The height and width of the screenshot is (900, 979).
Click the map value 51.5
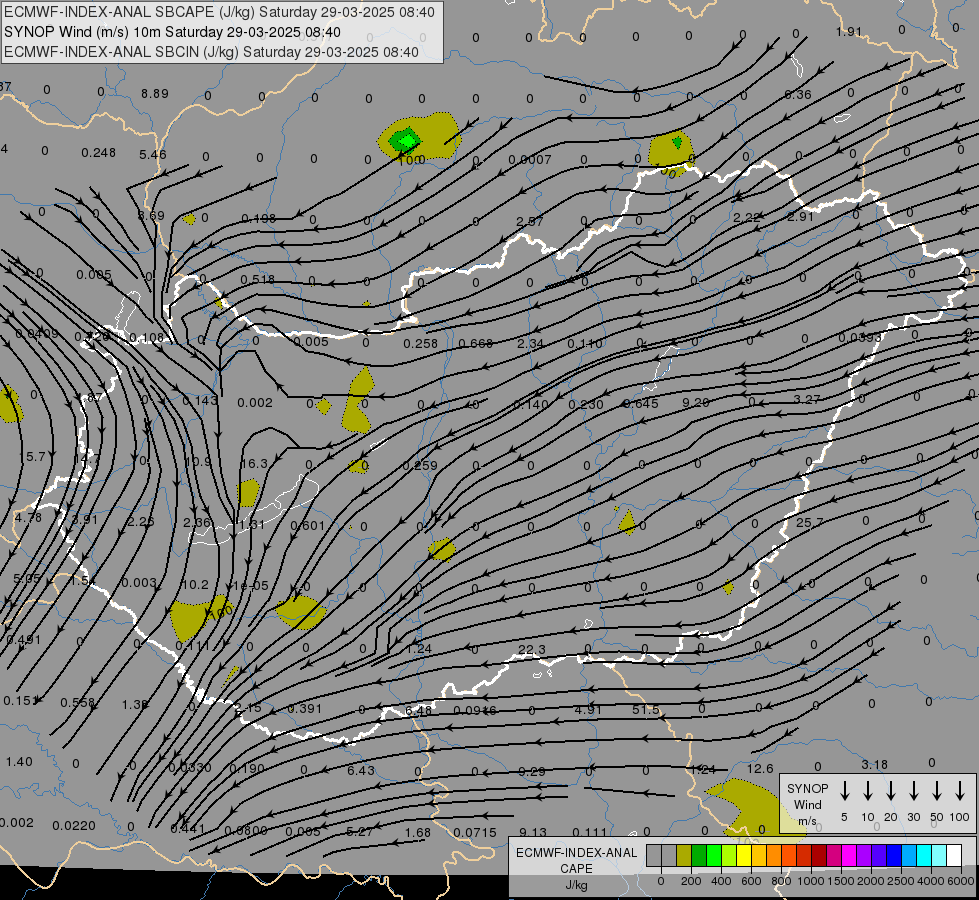pos(646,710)
